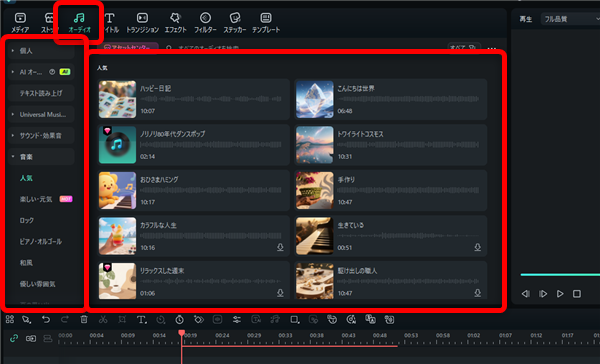Open the more options ellipsis menu
Screen dimensions: 600x364
[x=492, y=49]
